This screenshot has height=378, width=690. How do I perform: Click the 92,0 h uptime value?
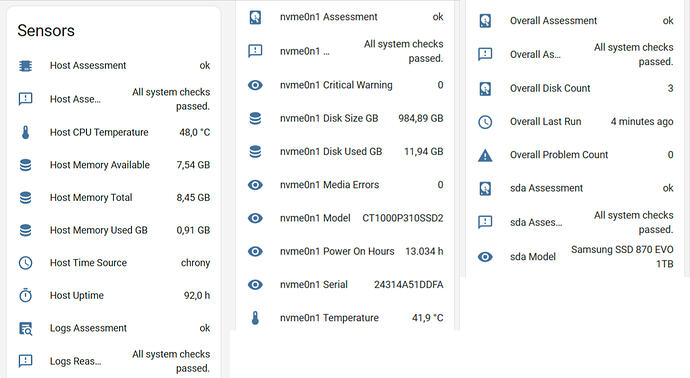(x=197, y=295)
